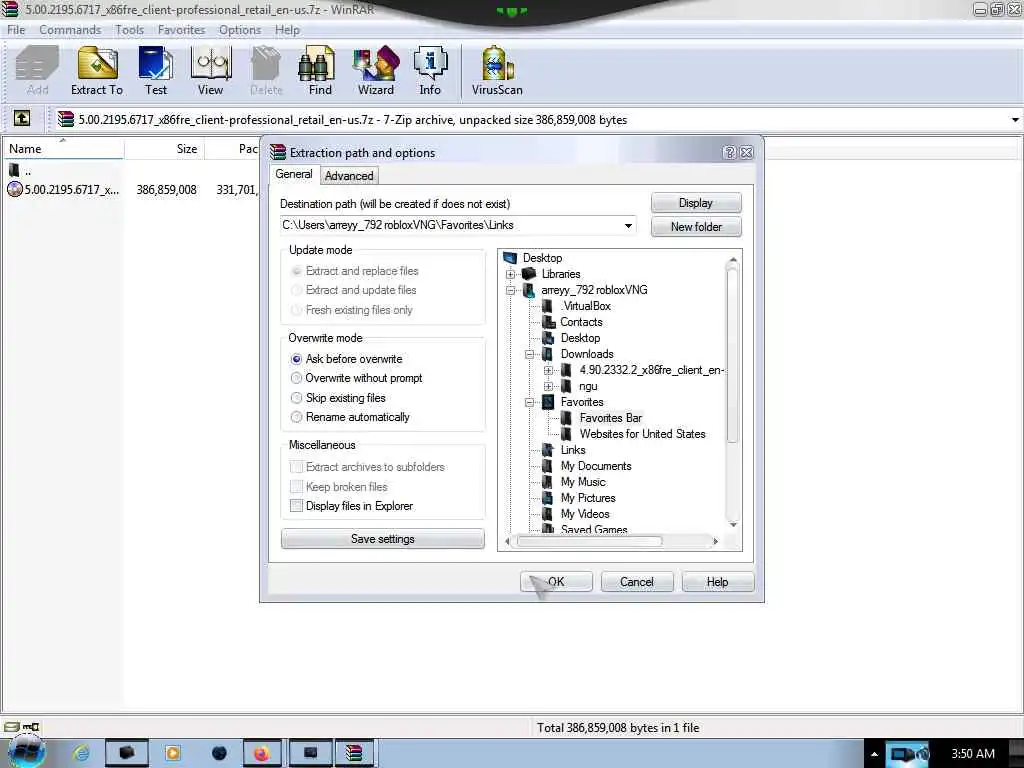Run the VirusScan toolbar icon
Screen dimensions: 1024x768
click(x=497, y=71)
